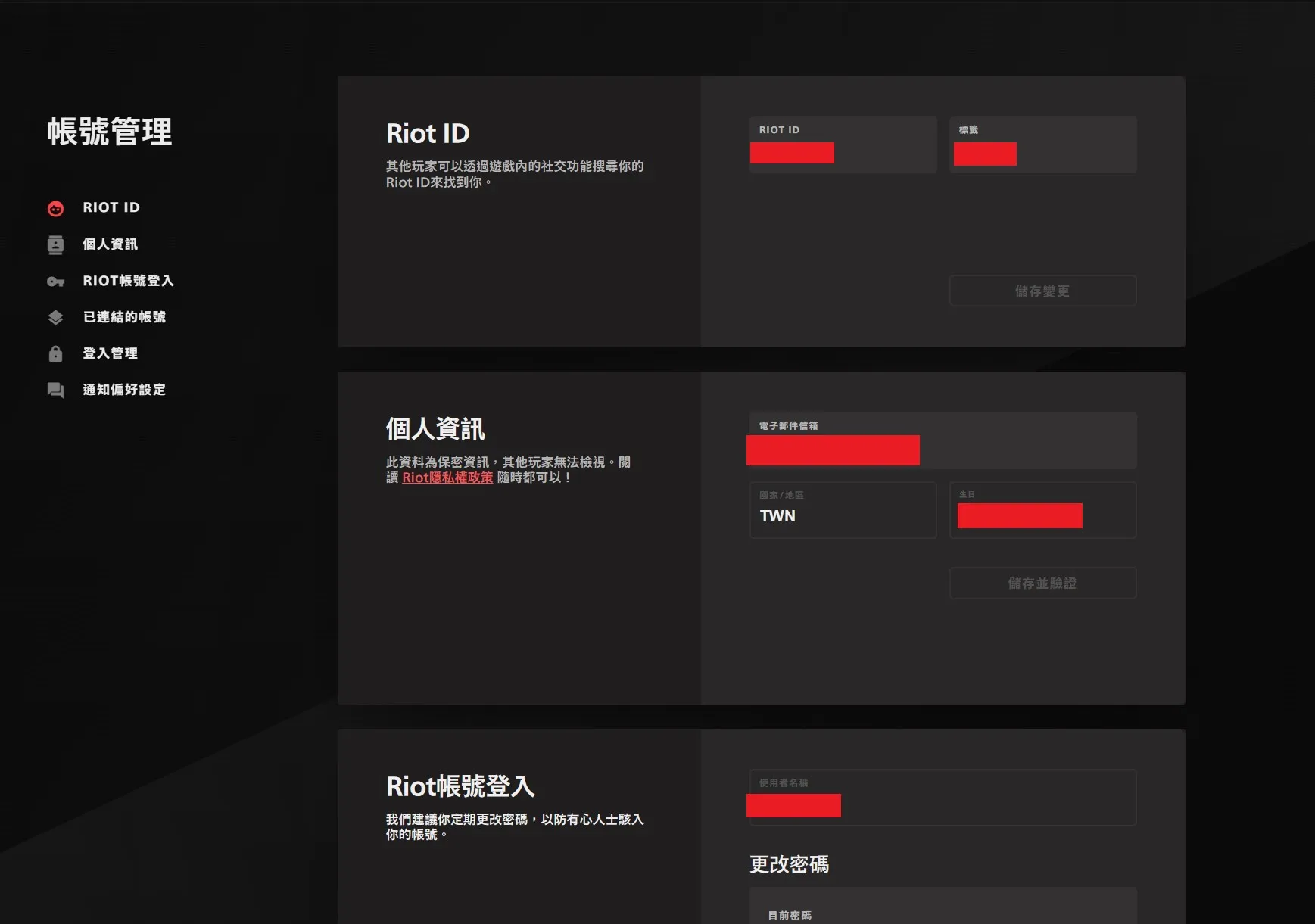This screenshot has height=924, width=1315.
Task: Click the 儲存變更 button
Action: click(x=1042, y=291)
